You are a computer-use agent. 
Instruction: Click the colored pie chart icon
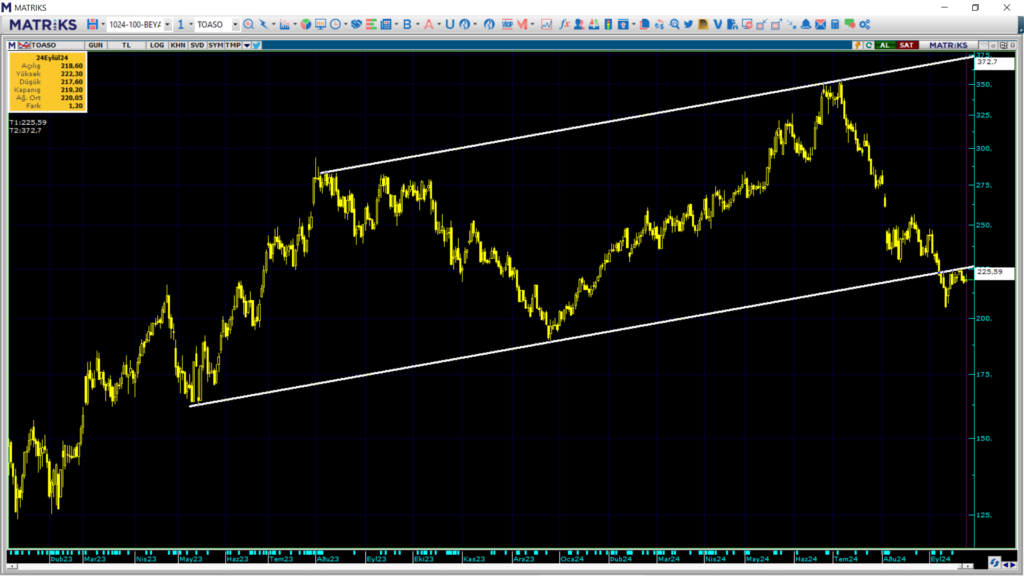click(x=306, y=24)
